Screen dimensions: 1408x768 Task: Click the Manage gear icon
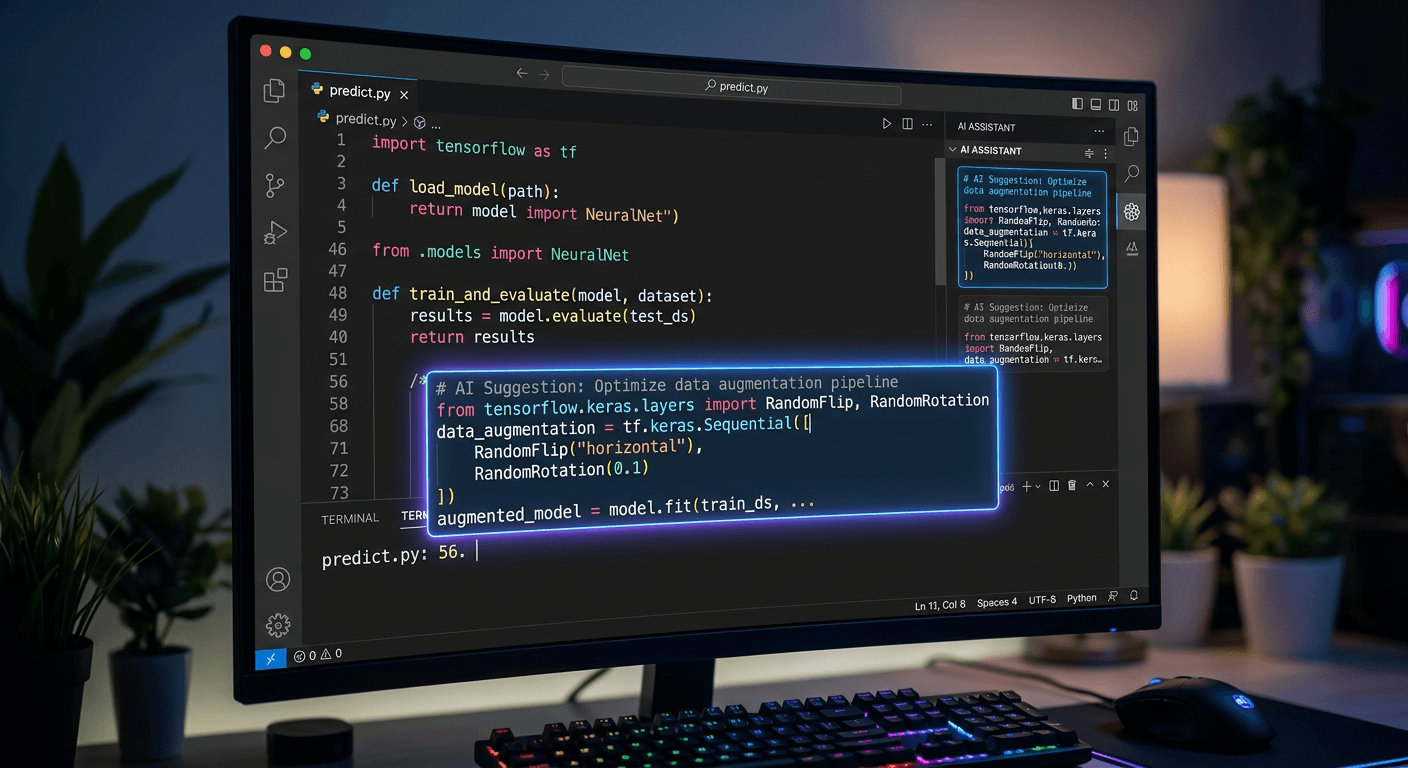coord(278,626)
